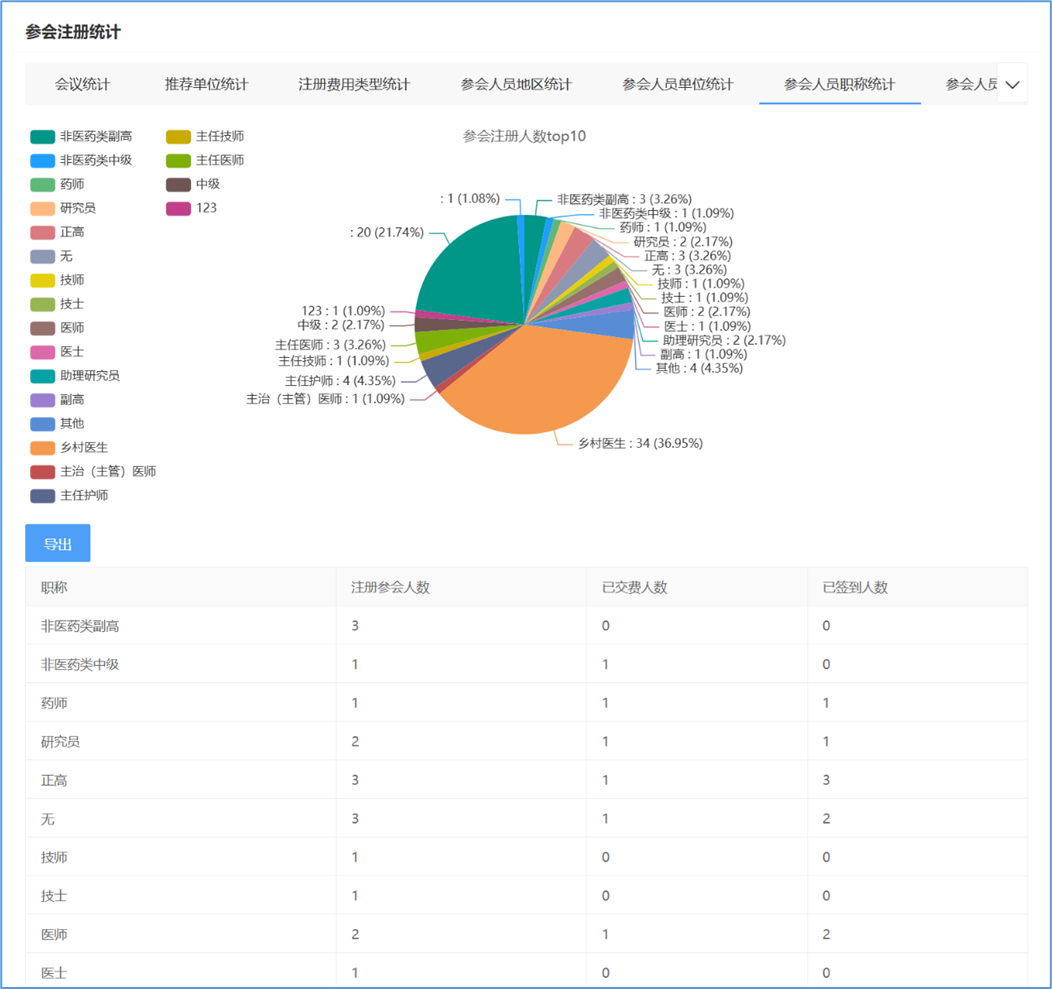Click the large teal 20-count pie slice
This screenshot has width=1052, height=989.
click(468, 270)
